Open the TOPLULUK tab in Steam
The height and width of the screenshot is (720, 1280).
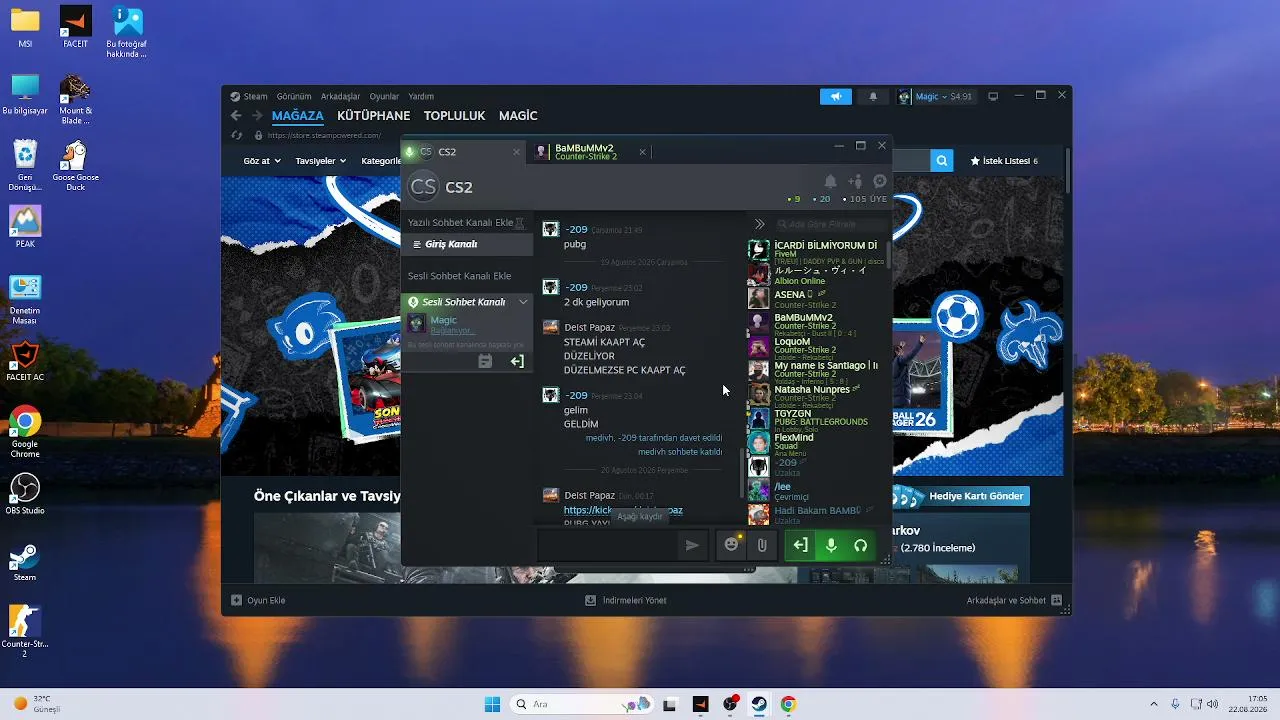(x=454, y=116)
